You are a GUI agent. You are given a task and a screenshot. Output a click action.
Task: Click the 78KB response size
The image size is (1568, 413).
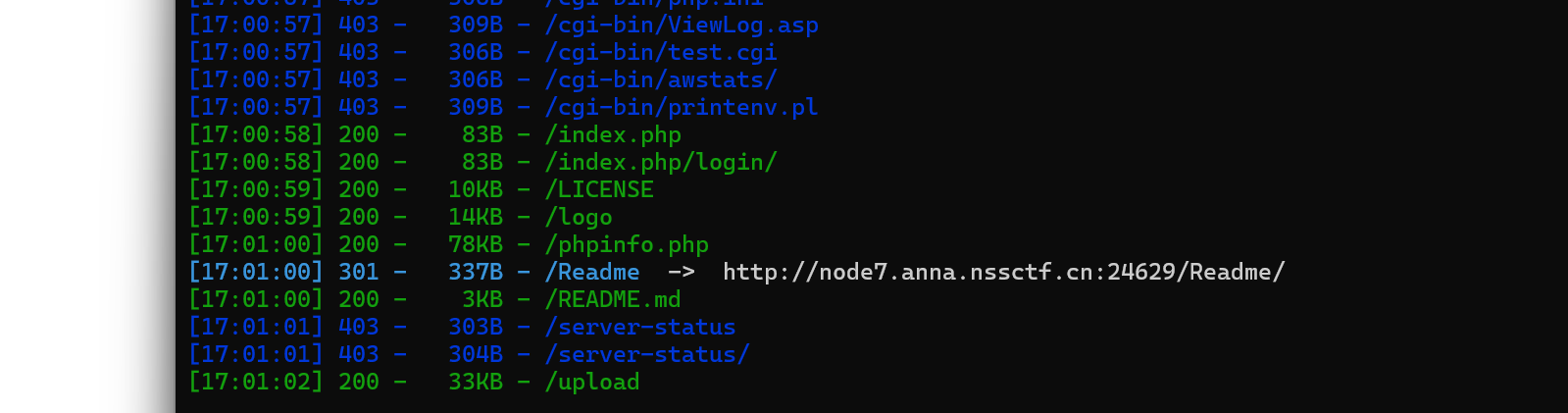pos(476,245)
